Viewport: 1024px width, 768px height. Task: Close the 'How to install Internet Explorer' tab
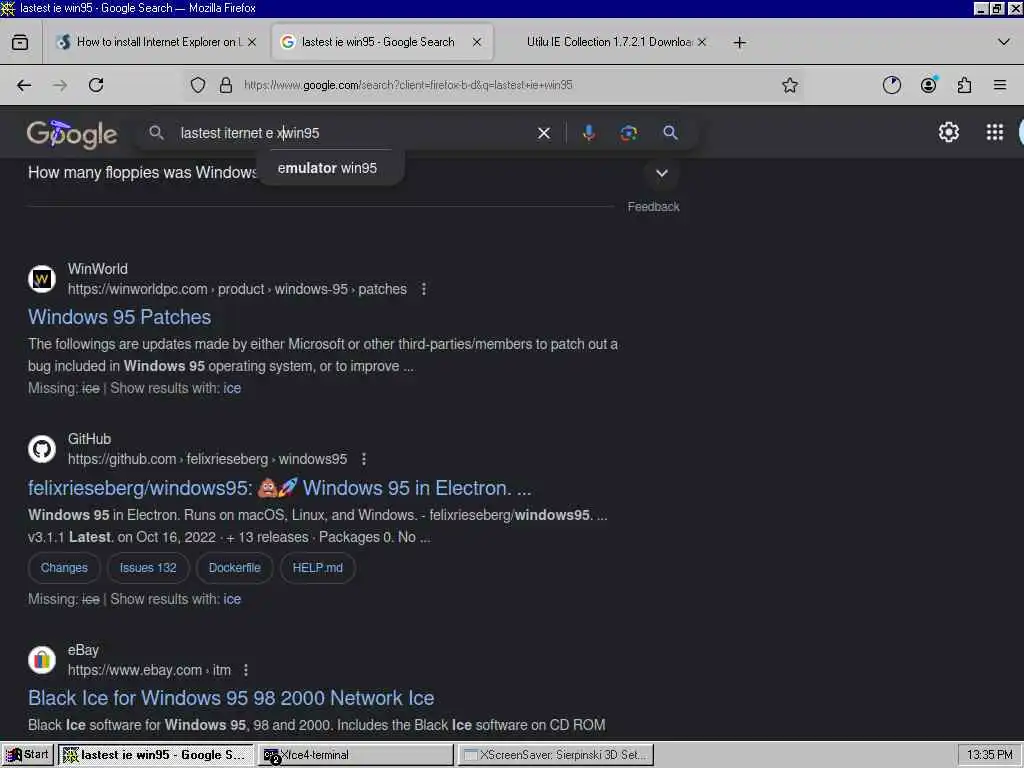click(x=252, y=42)
